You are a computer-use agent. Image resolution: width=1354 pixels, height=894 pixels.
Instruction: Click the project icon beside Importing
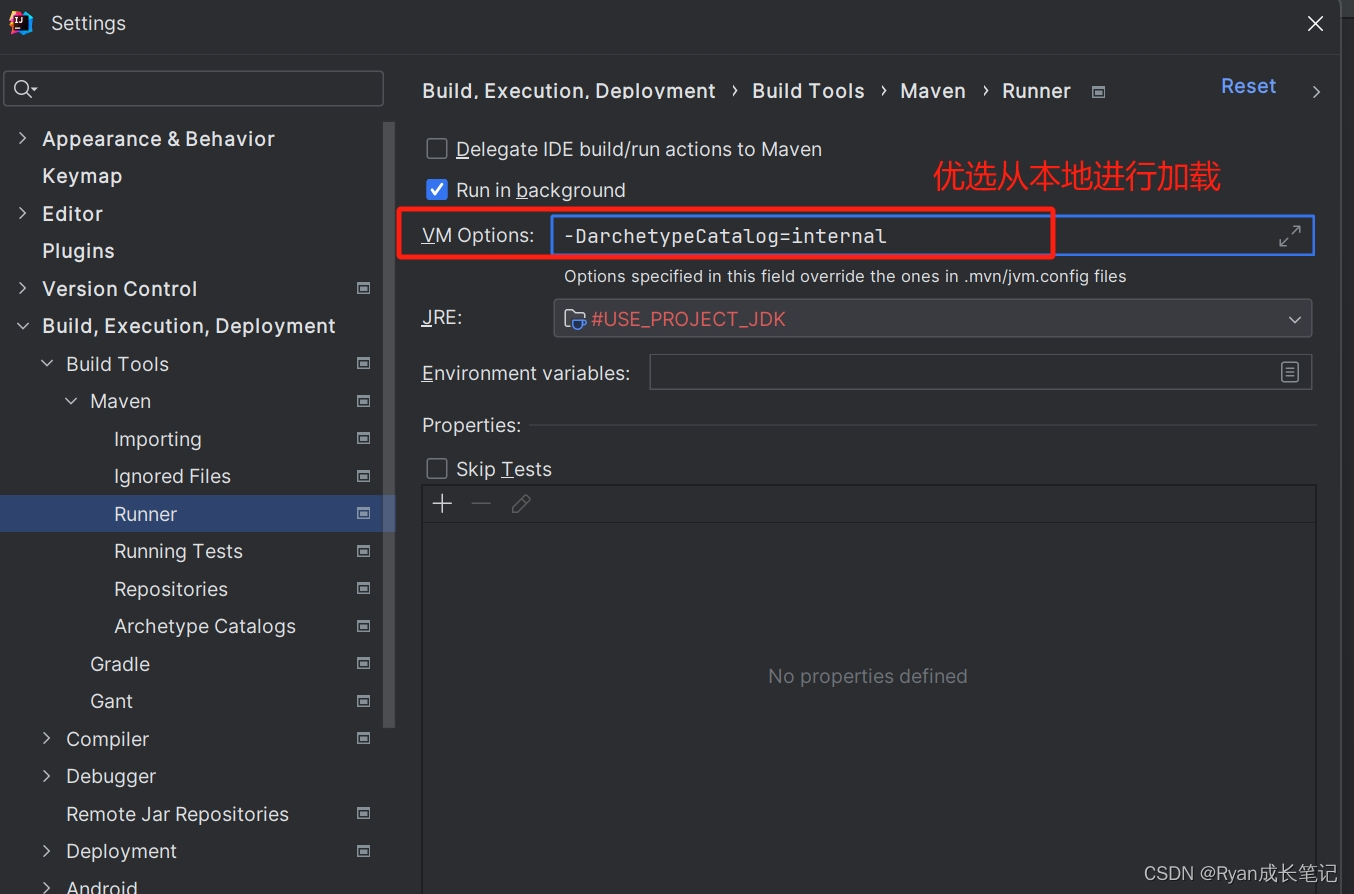pos(364,438)
